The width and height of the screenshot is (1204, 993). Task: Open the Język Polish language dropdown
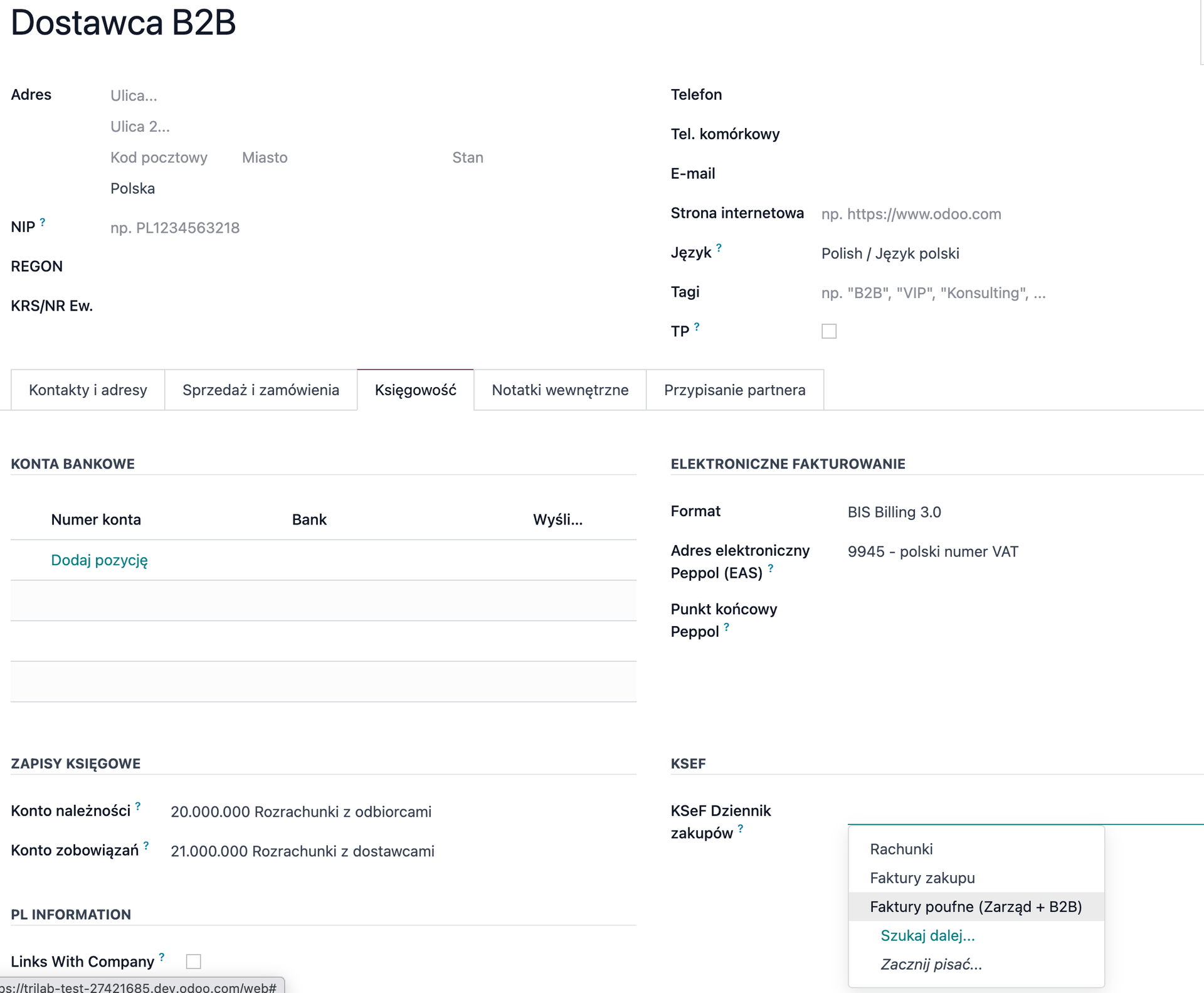1003,253
